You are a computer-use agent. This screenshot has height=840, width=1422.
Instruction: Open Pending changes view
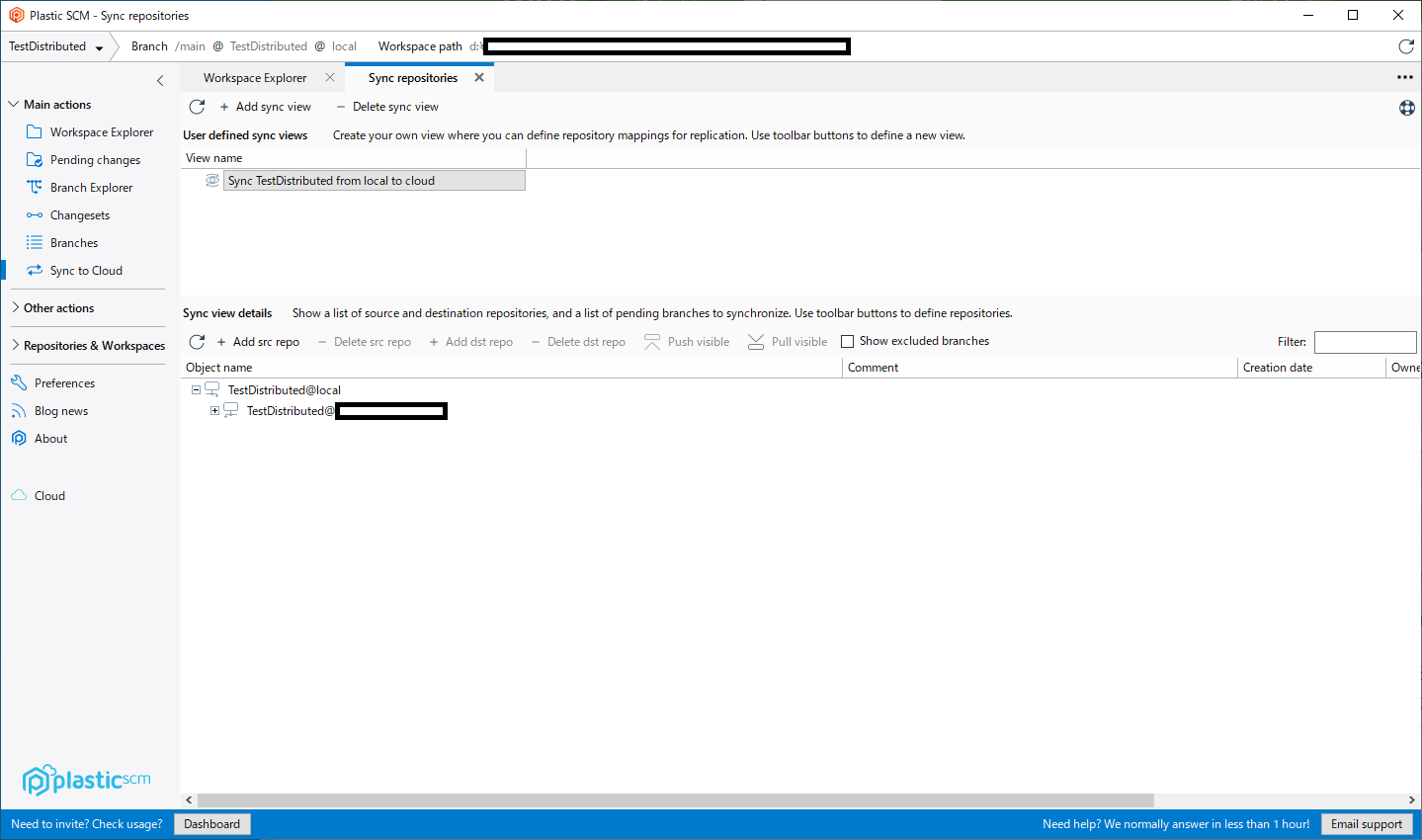pyautogui.click(x=83, y=160)
